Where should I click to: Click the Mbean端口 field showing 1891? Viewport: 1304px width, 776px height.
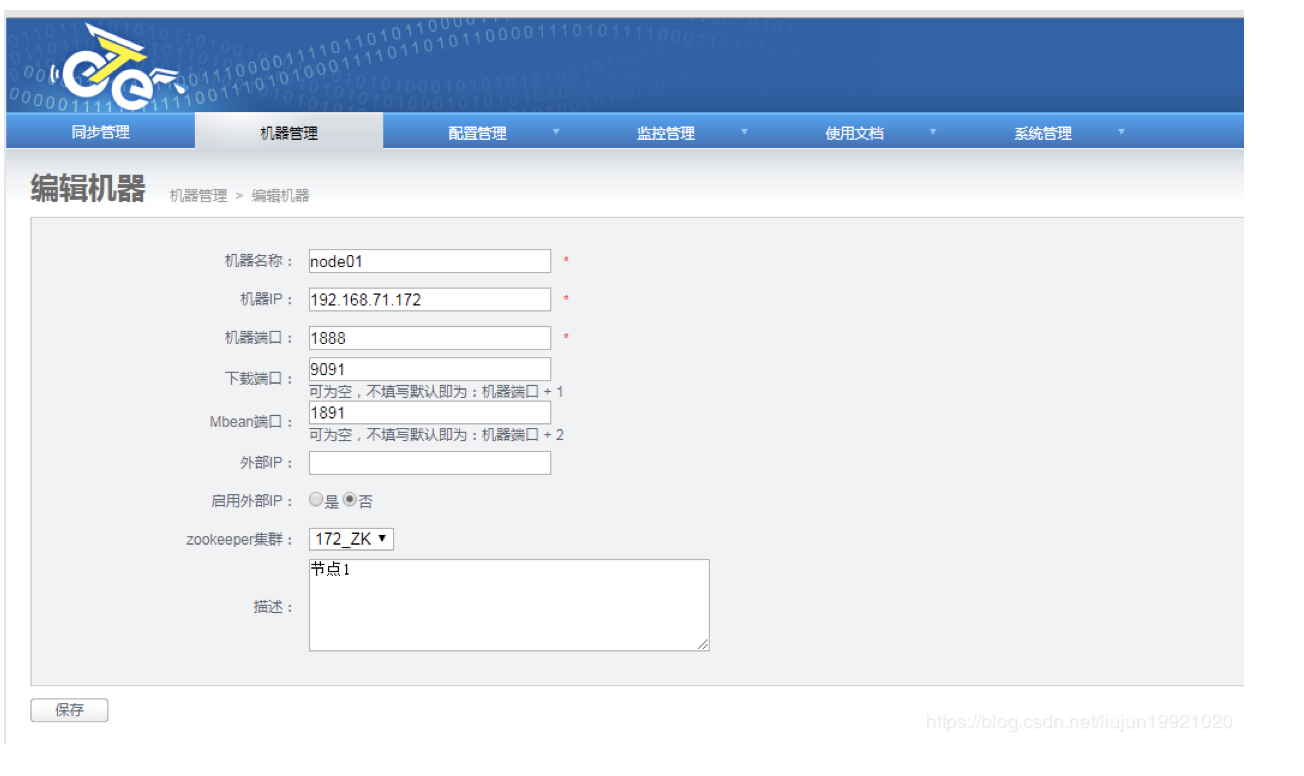tap(430, 412)
